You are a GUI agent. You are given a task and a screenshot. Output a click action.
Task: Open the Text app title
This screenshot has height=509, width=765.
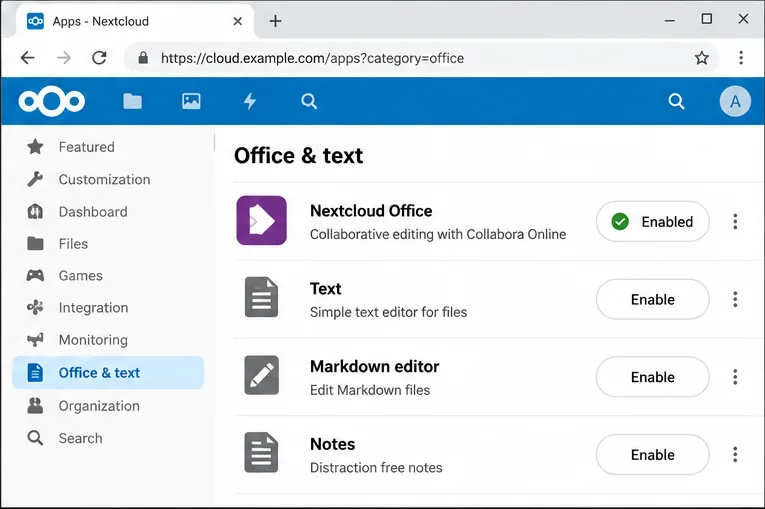pyautogui.click(x=325, y=289)
